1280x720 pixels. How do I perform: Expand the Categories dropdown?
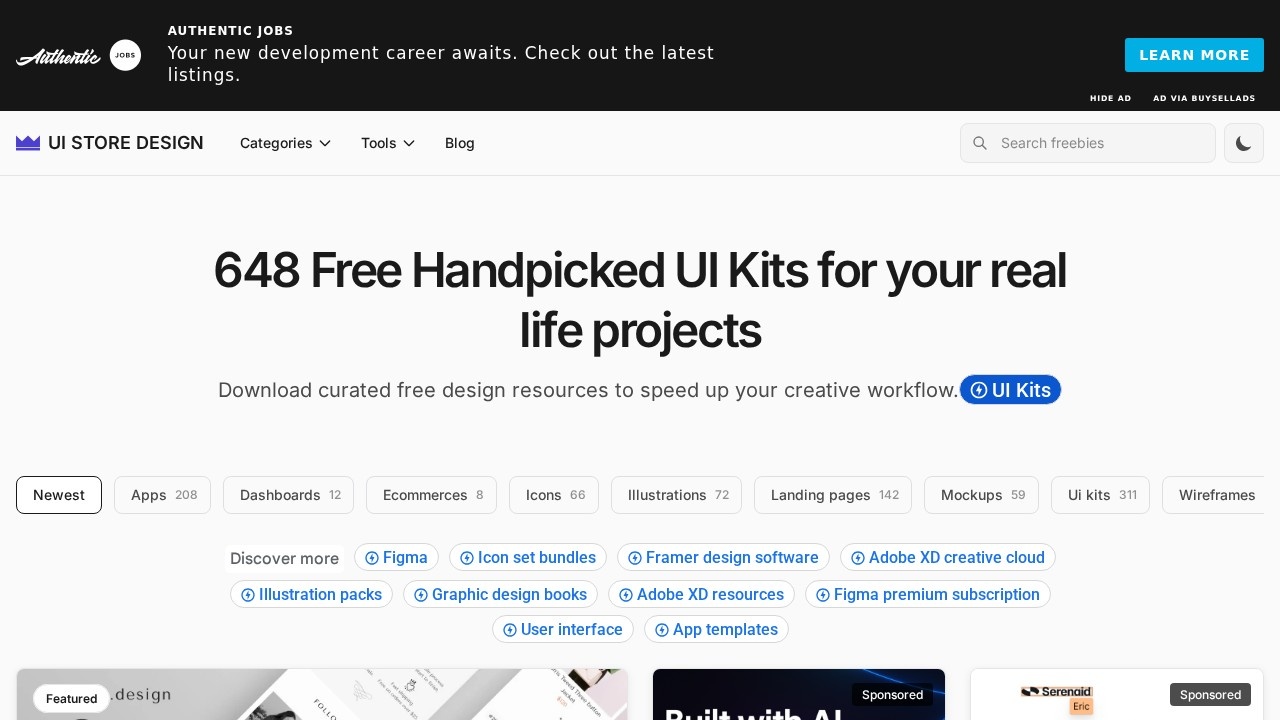[x=285, y=143]
